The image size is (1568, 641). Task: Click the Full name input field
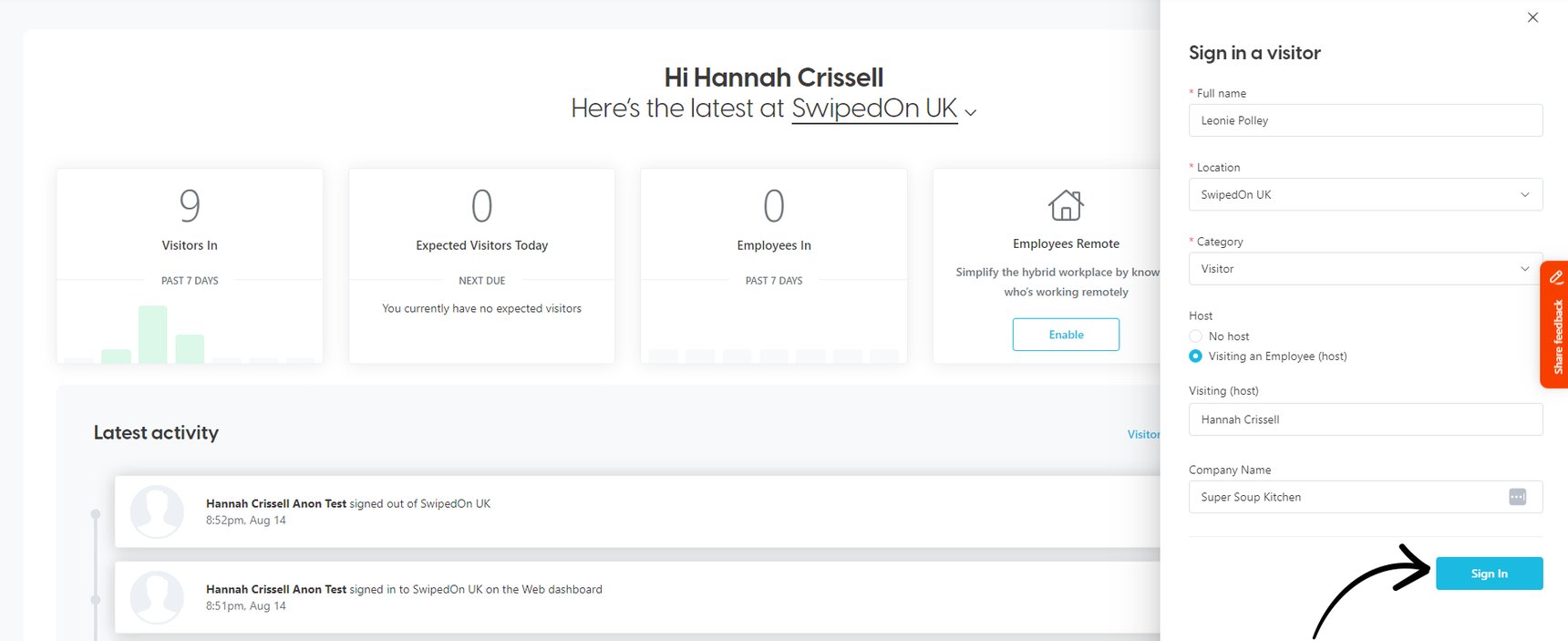(1365, 120)
